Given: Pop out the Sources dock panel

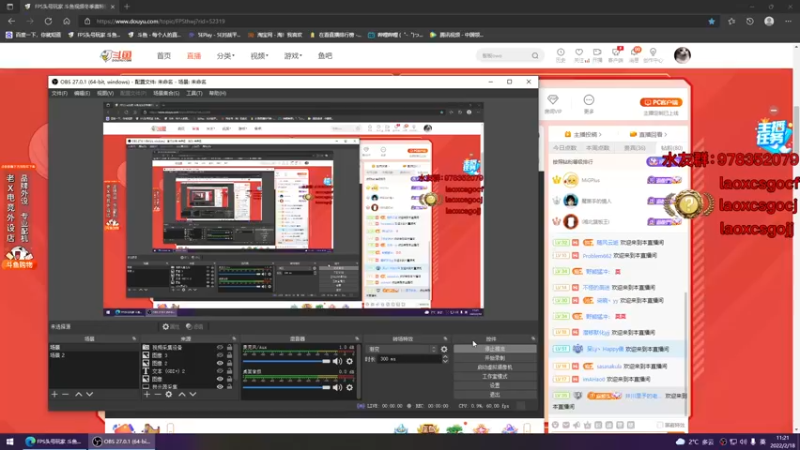Looking at the screenshot, I should [234, 339].
